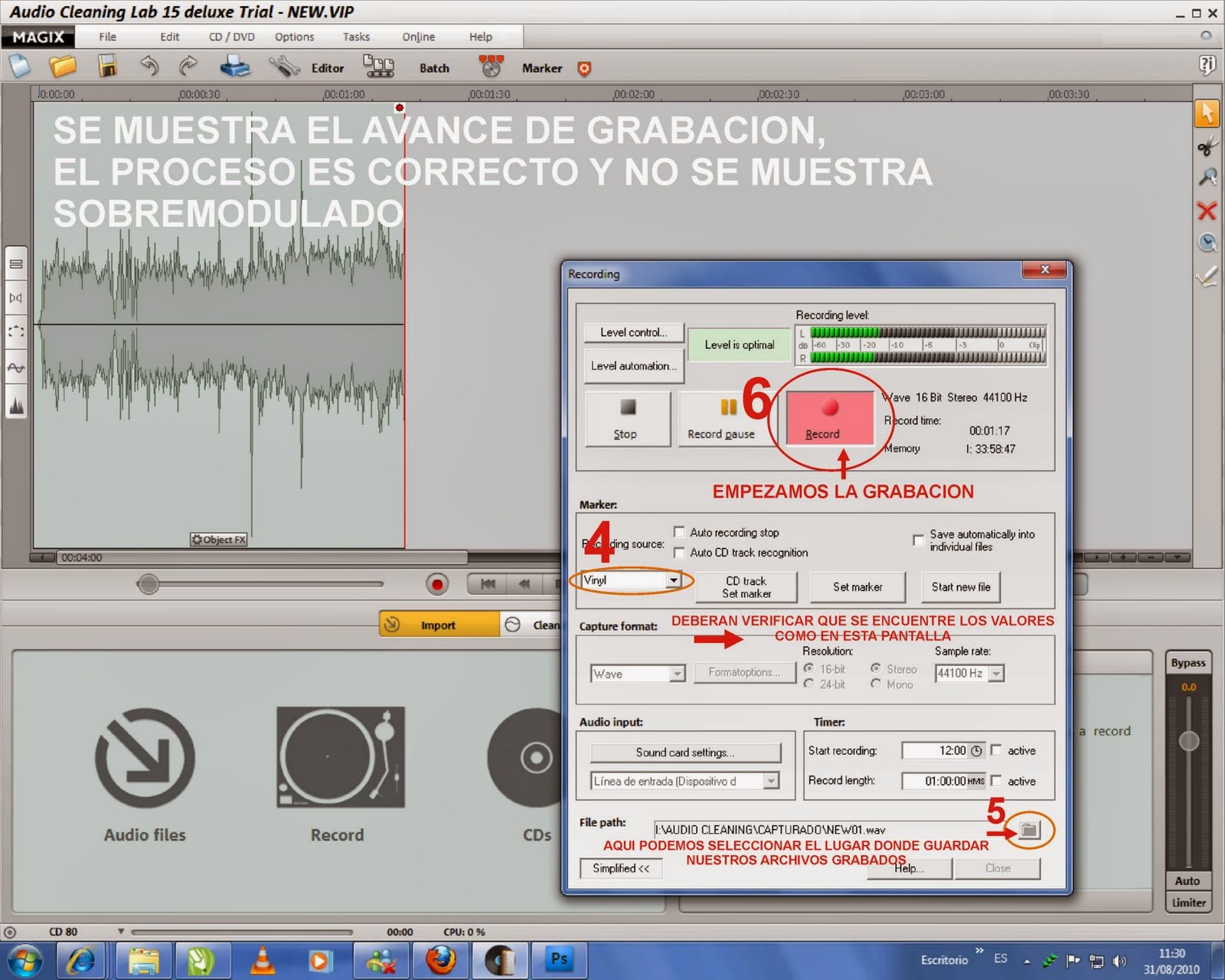The height and width of the screenshot is (980, 1225).
Task: Enable Start recording timer active checkbox
Action: [996, 750]
